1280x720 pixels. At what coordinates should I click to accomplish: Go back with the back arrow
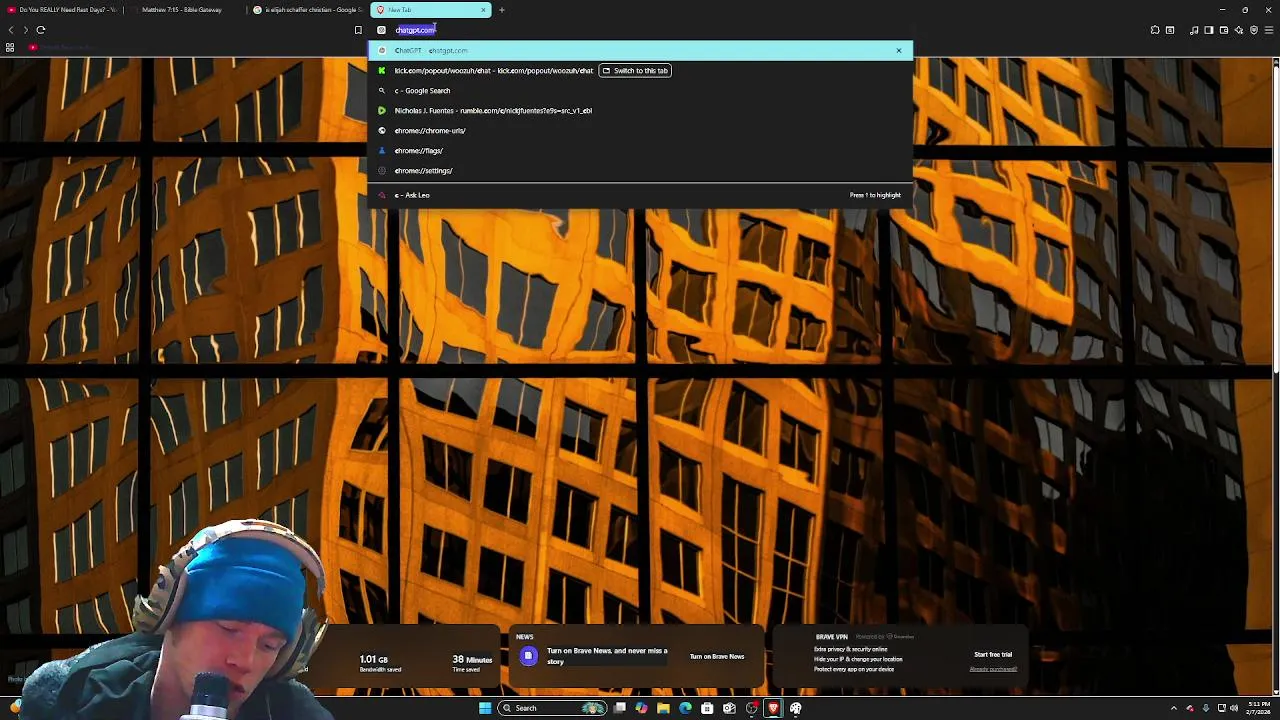(x=11, y=30)
